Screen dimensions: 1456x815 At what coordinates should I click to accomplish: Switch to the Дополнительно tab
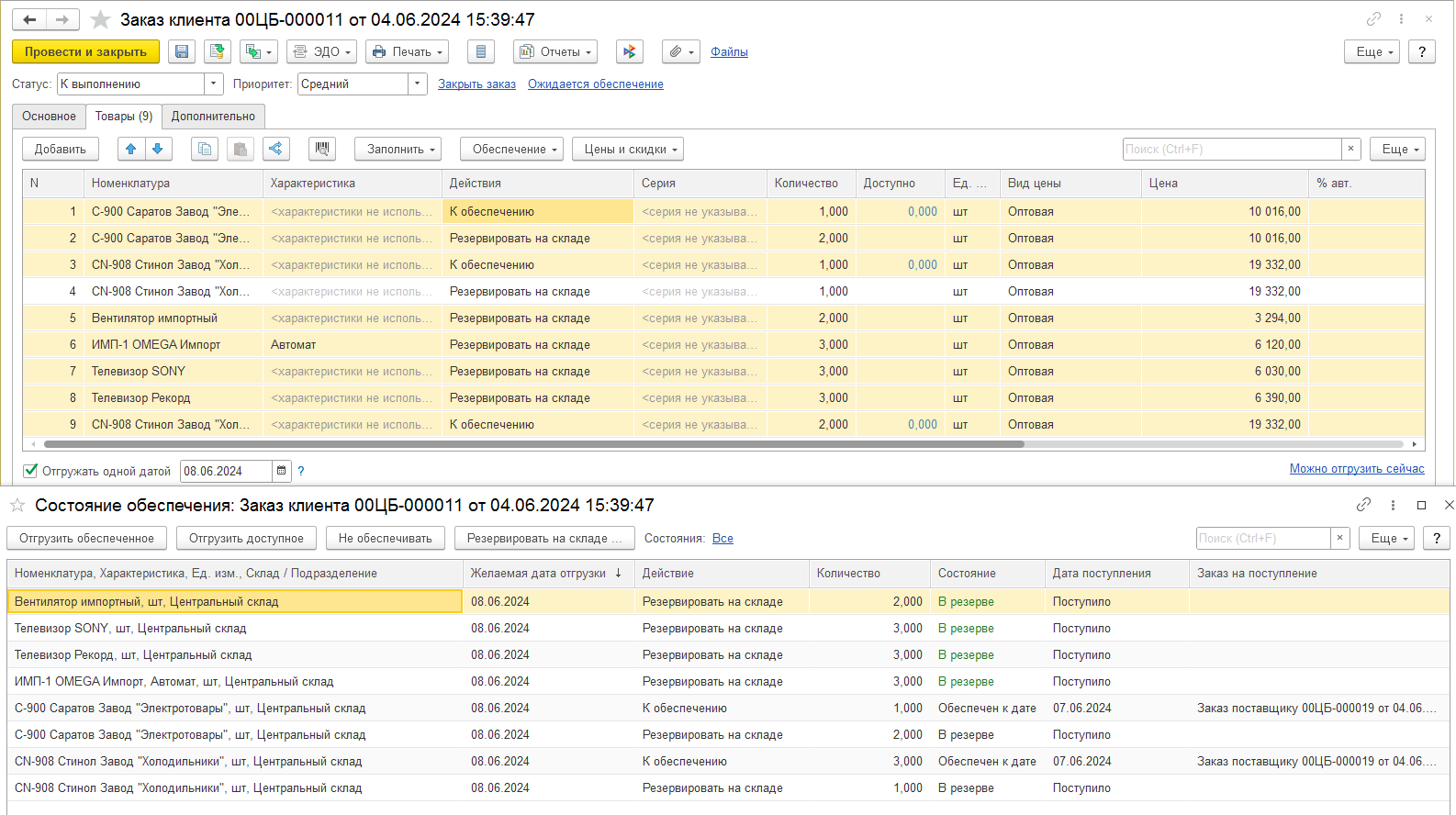(213, 117)
